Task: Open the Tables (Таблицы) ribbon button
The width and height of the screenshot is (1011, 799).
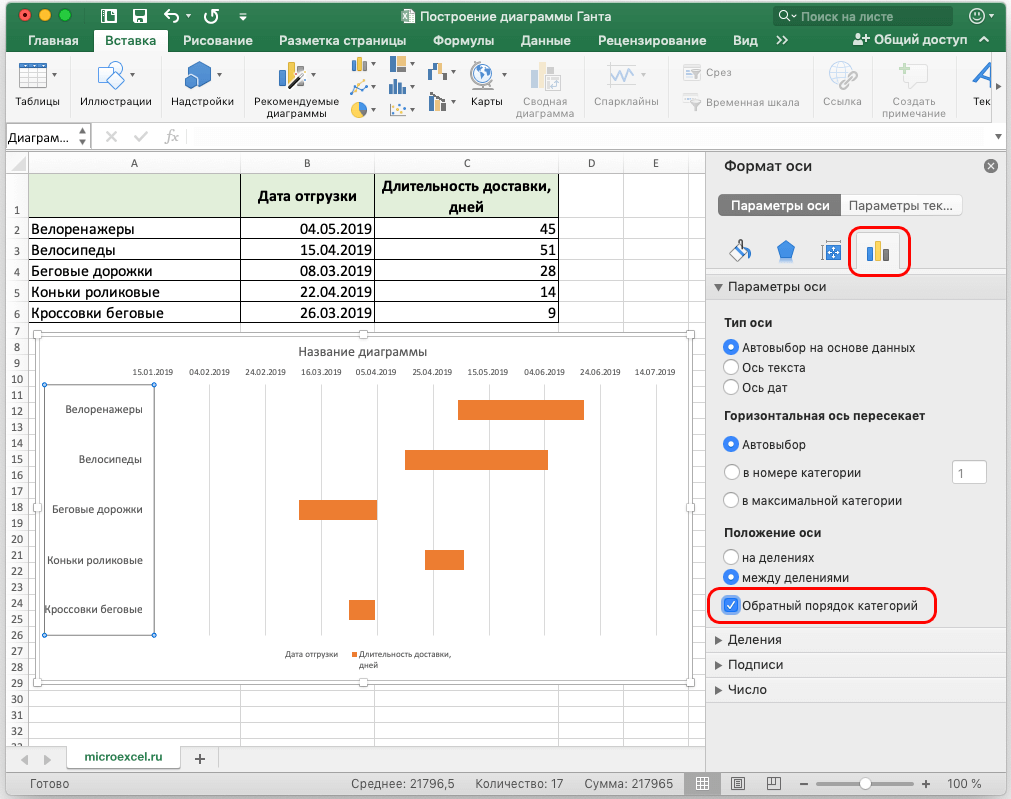Action: click(x=37, y=84)
